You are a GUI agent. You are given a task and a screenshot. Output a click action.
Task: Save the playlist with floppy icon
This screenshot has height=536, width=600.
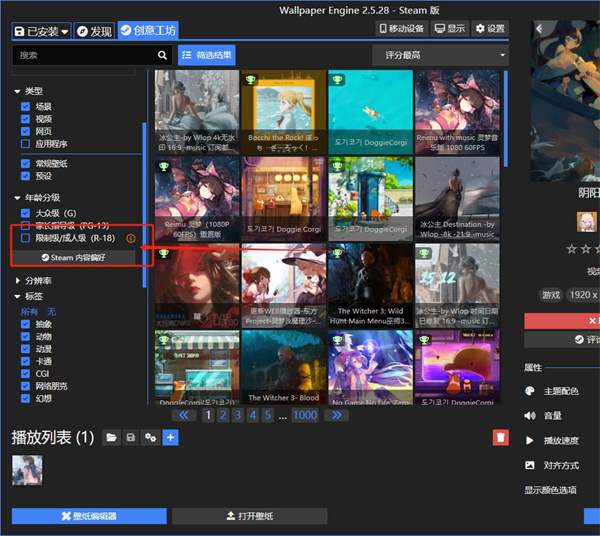(x=131, y=437)
